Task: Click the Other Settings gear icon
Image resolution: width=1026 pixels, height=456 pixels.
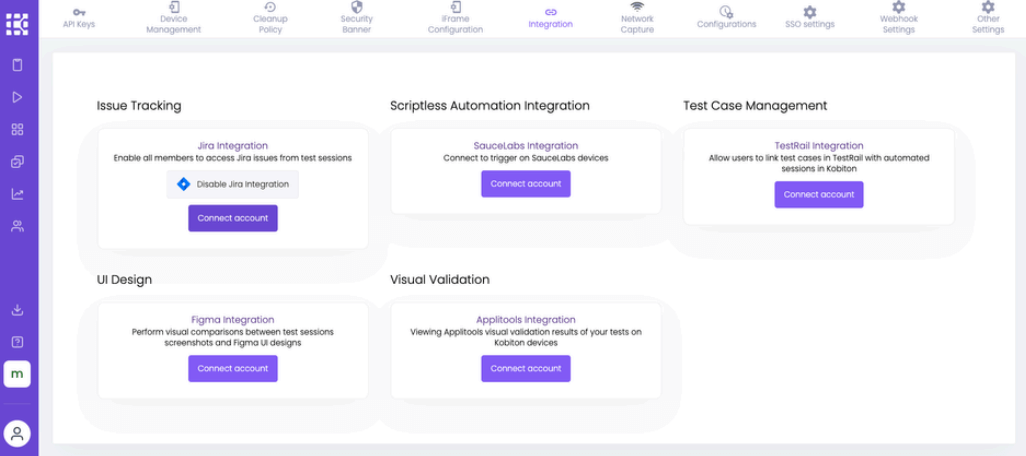Action: pyautogui.click(x=988, y=7)
